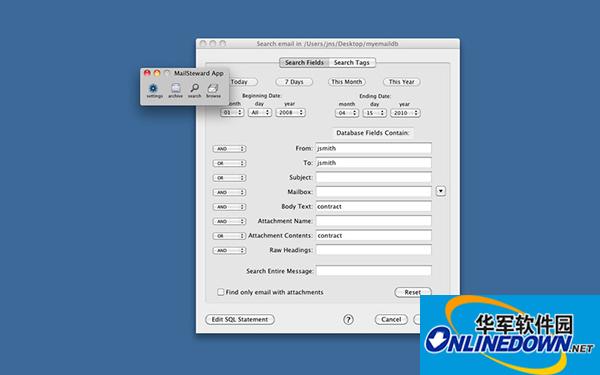600x375 pixels.
Task: Click the To input field
Action: 373,163
